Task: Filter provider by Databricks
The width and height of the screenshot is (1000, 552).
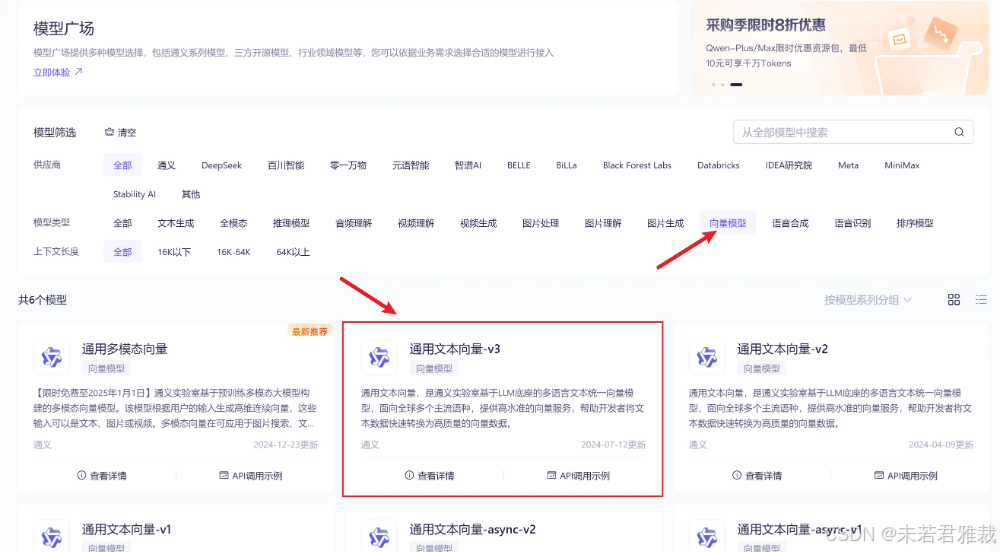Action: [718, 165]
